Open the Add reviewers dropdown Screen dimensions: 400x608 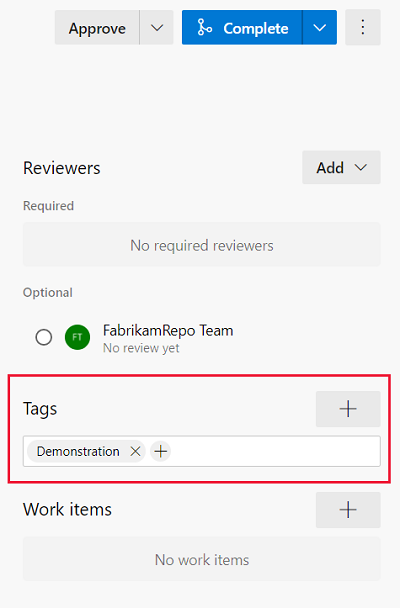click(341, 168)
